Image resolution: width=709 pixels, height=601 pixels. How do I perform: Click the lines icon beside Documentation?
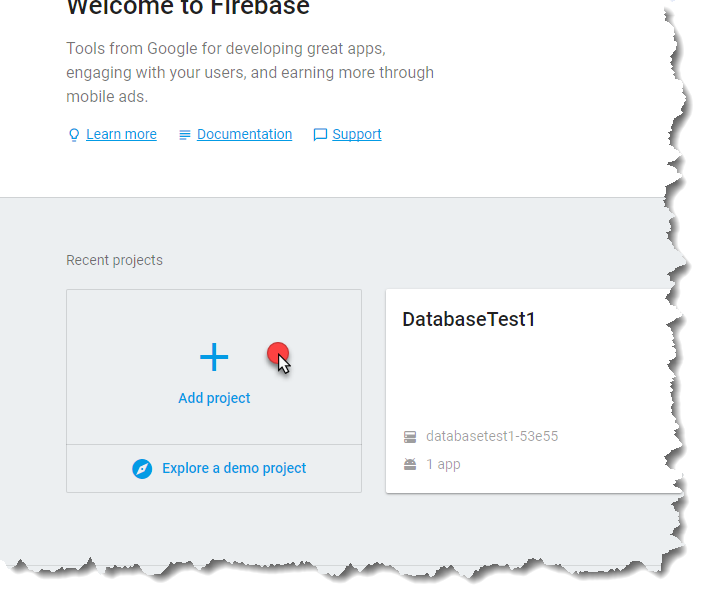click(184, 135)
